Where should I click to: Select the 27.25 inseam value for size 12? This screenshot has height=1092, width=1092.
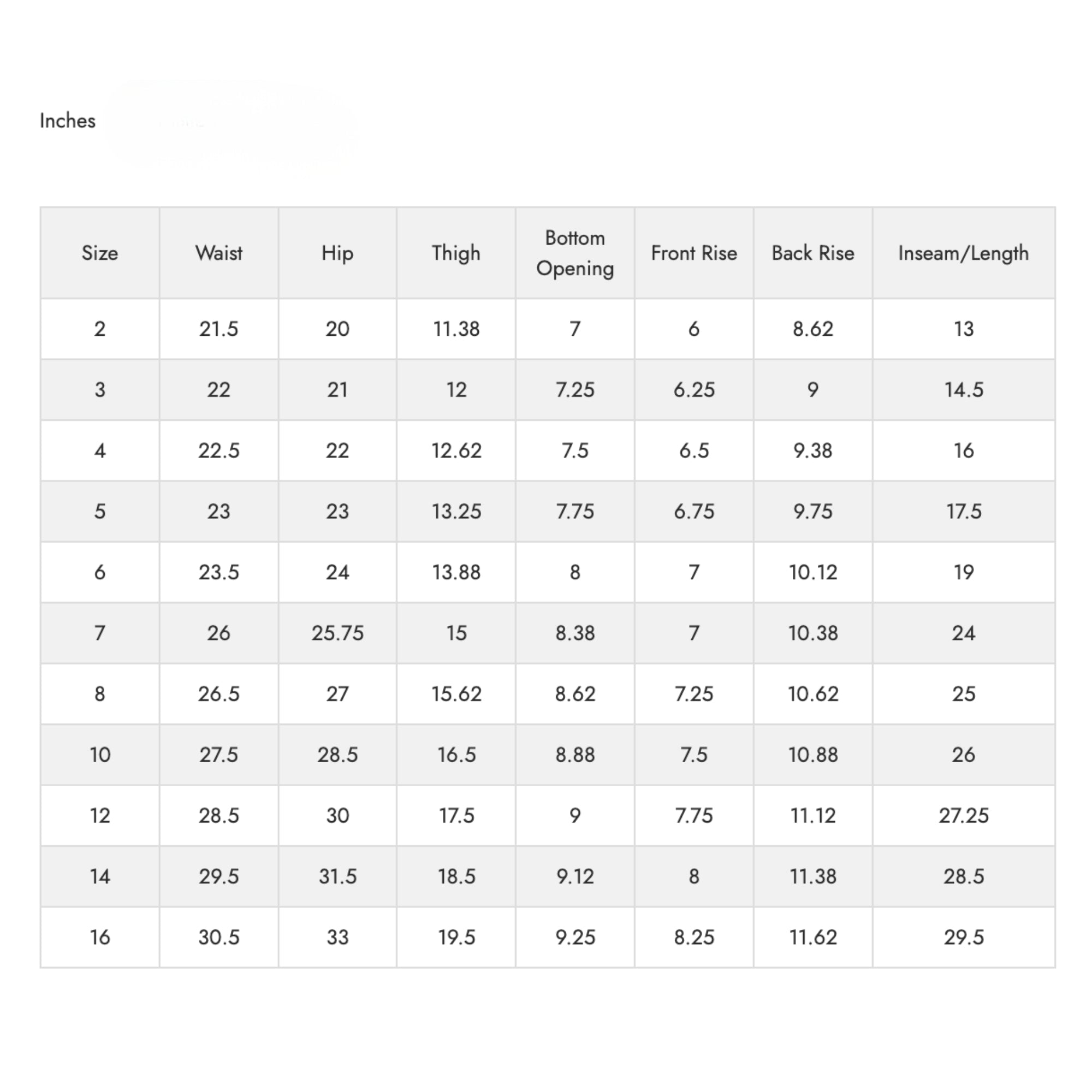[x=964, y=816]
